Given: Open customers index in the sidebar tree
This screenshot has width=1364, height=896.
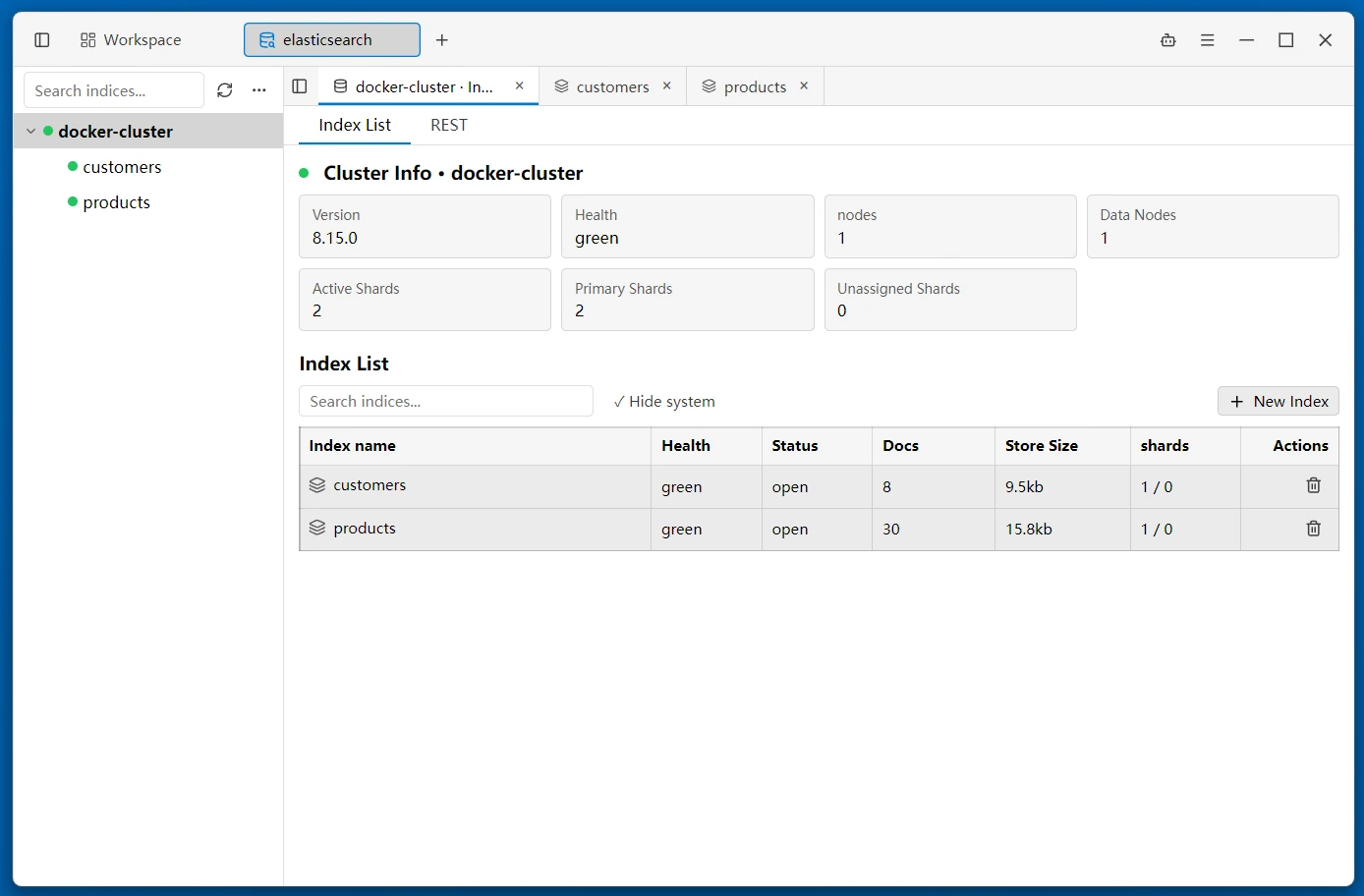Looking at the screenshot, I should coord(122,167).
